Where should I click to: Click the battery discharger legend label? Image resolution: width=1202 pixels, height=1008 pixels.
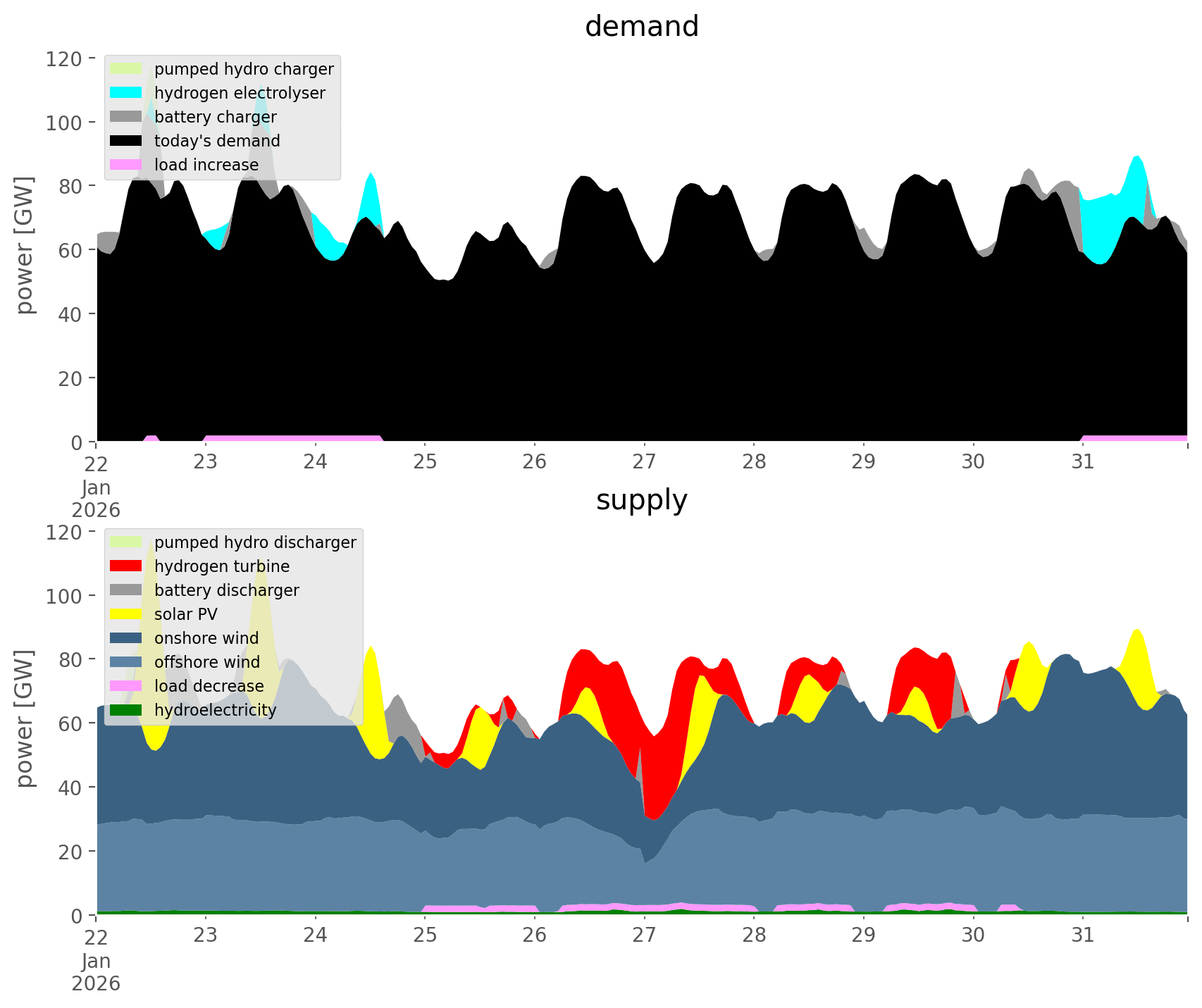pyautogui.click(x=226, y=590)
